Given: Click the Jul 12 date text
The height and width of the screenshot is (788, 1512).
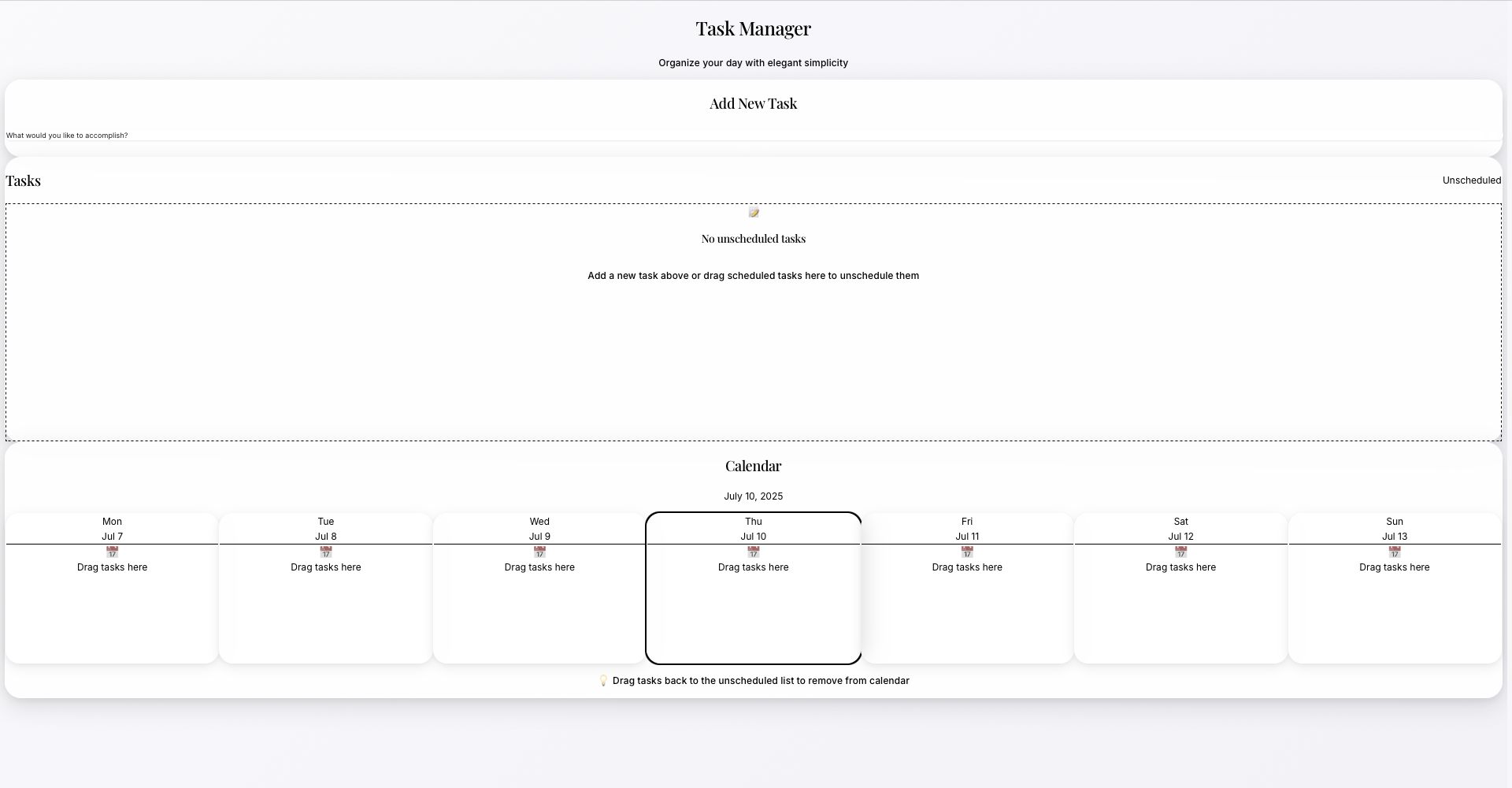Looking at the screenshot, I should pyautogui.click(x=1180, y=537).
